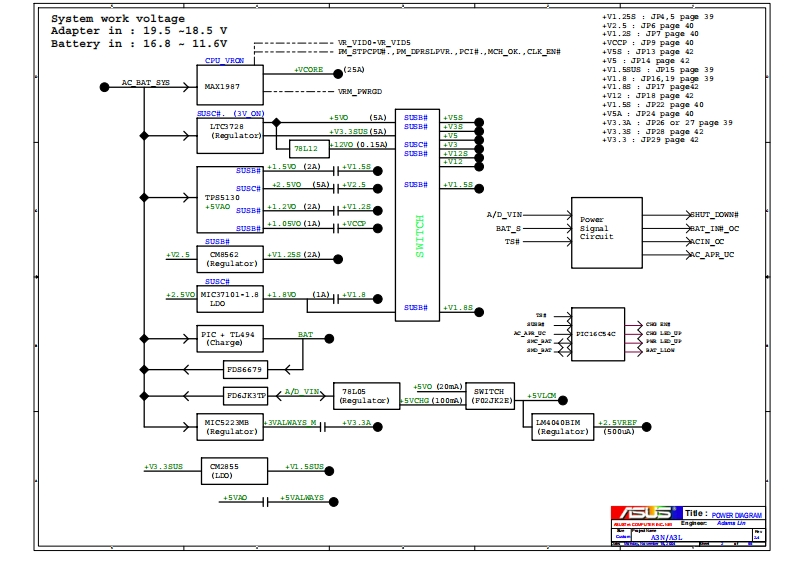This screenshot has height=561, width=793.
Task: Select the PIC + TL494 charge block
Action: tap(230, 339)
